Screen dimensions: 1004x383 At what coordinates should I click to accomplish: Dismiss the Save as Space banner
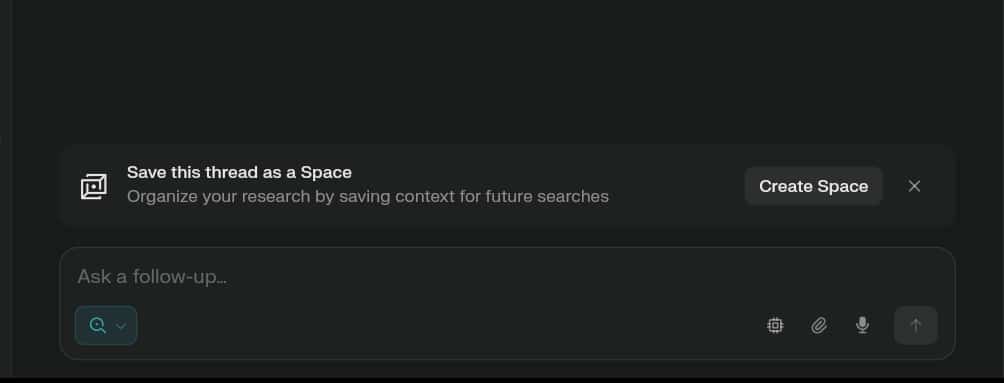tap(914, 186)
